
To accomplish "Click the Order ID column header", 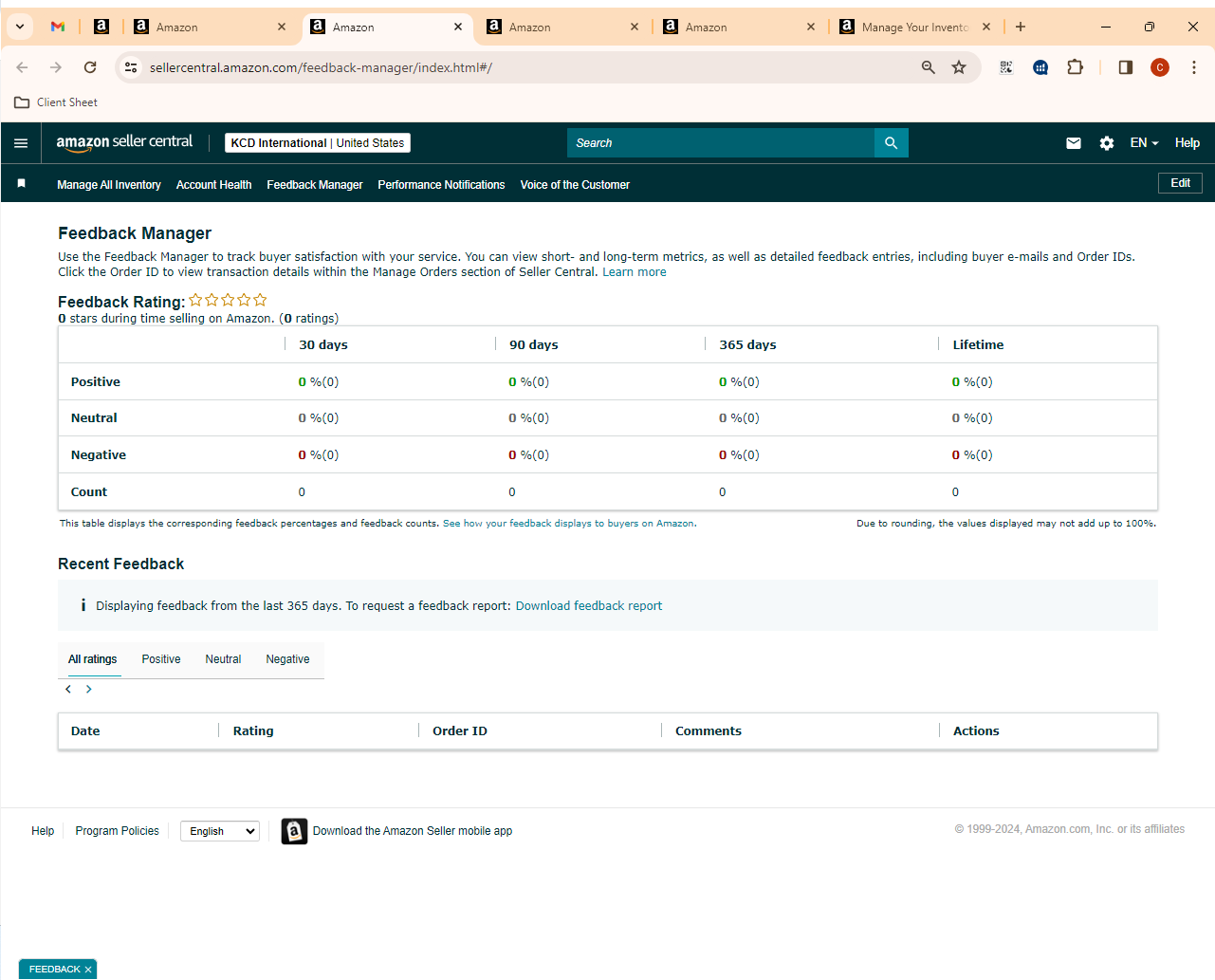I will click(x=460, y=731).
